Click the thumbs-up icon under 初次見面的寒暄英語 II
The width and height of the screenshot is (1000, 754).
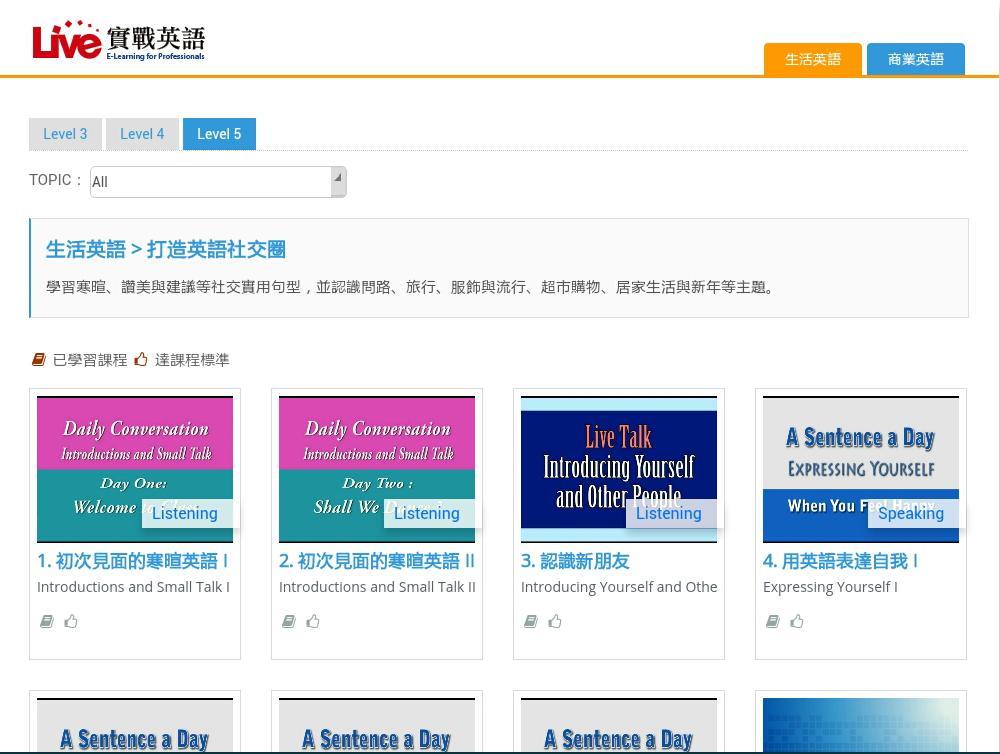click(x=313, y=621)
